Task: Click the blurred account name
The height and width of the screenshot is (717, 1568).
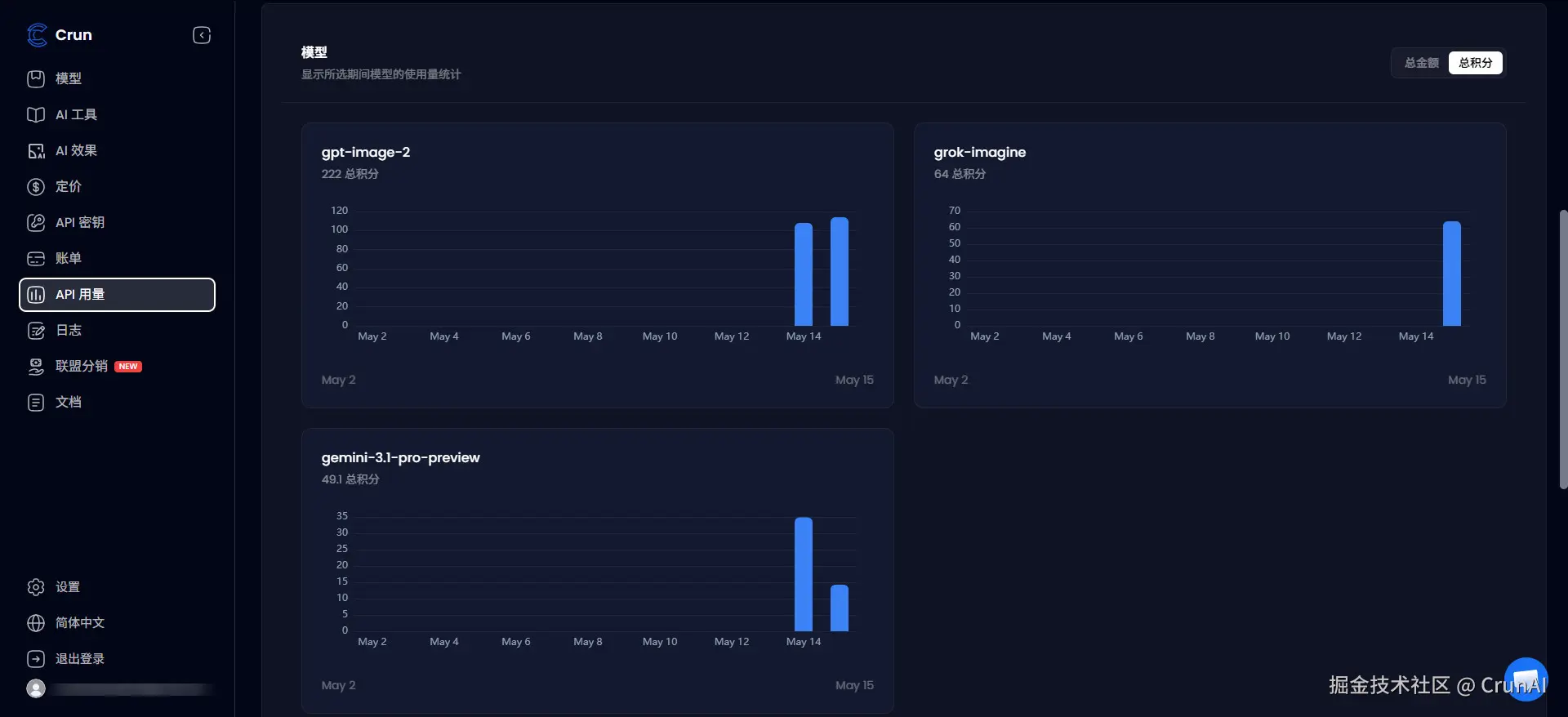Action: point(133,689)
